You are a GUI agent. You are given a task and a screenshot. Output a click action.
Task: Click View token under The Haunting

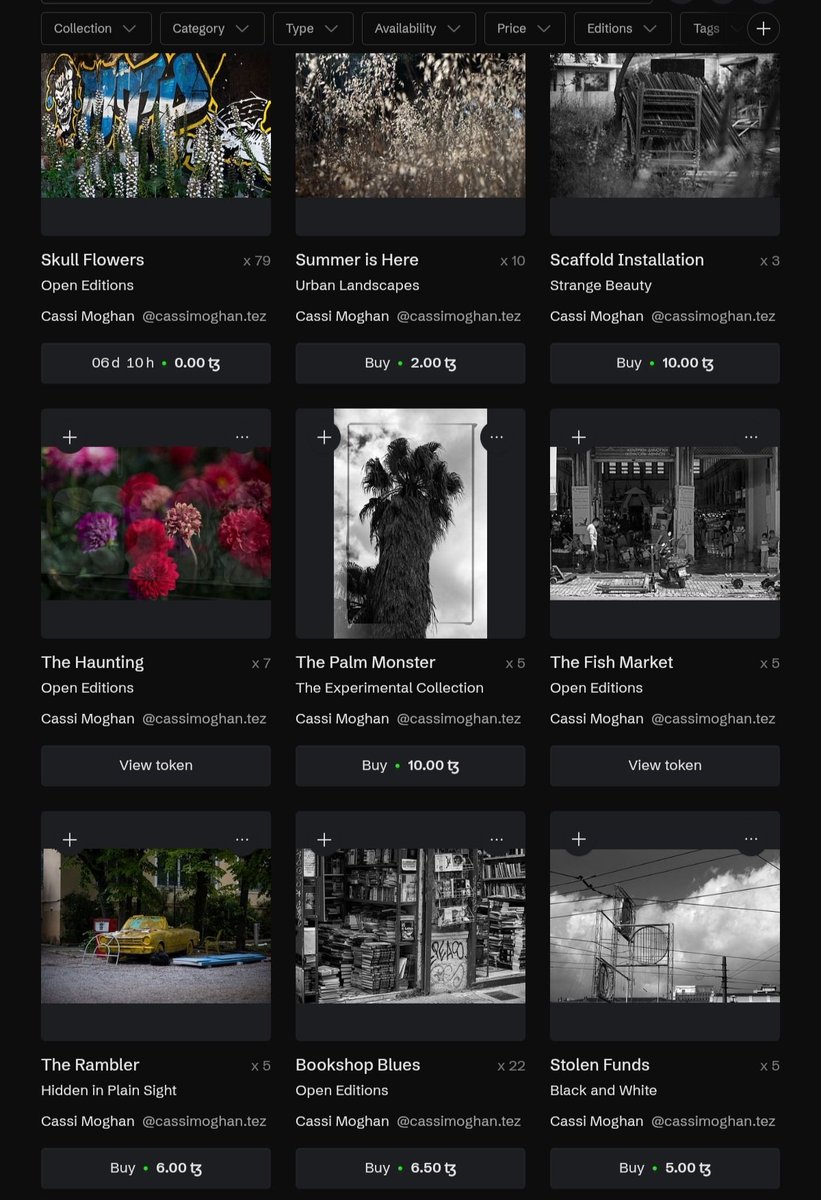click(x=156, y=765)
